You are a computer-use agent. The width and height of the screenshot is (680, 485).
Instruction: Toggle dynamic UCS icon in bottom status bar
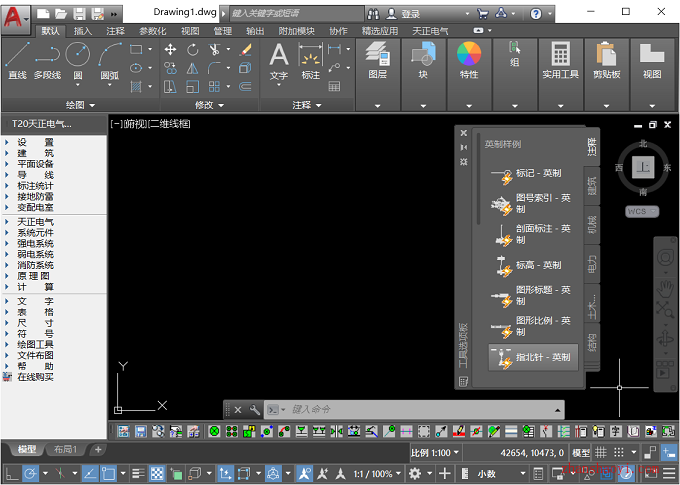click(x=225, y=474)
